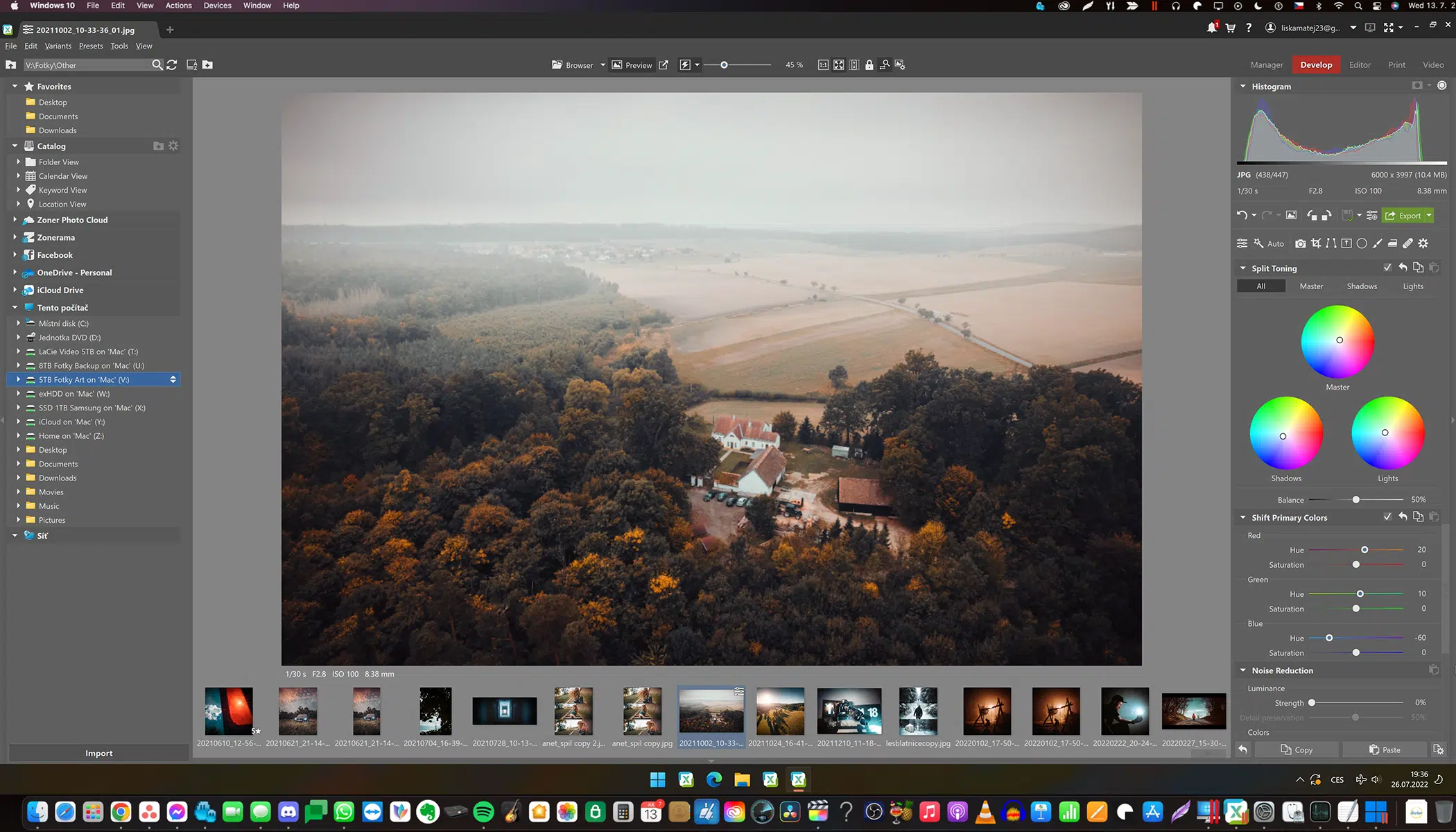Image resolution: width=1456 pixels, height=832 pixels.
Task: Expand the Favorites section in left panel
Action: [14, 85]
